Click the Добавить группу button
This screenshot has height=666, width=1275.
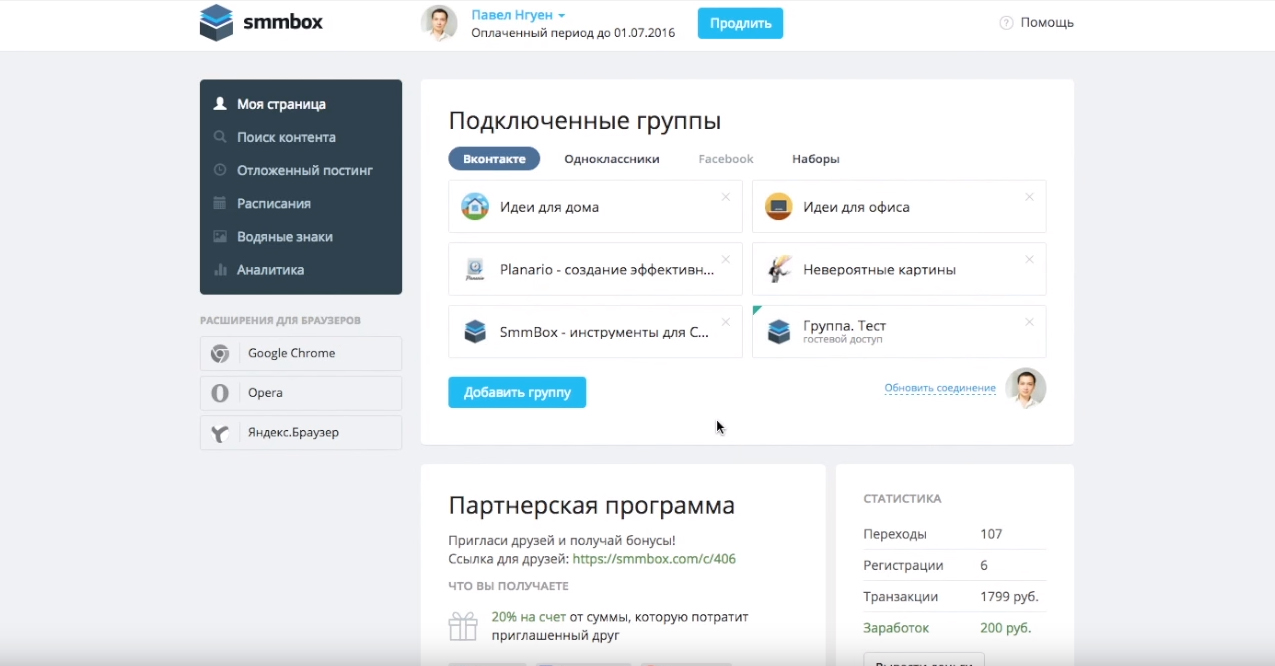[517, 392]
